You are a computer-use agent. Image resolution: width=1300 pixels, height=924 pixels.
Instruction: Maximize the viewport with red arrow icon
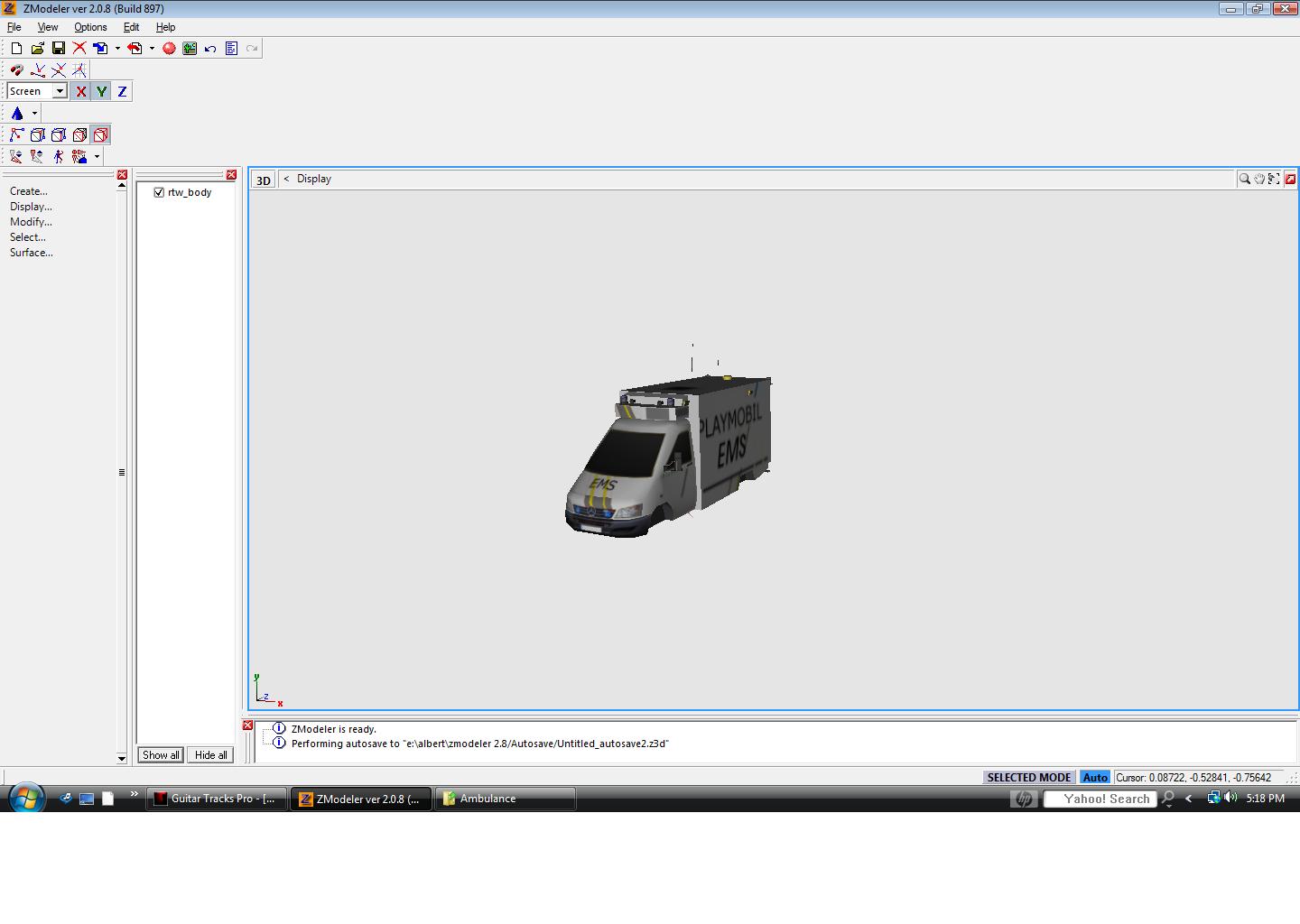(1290, 179)
